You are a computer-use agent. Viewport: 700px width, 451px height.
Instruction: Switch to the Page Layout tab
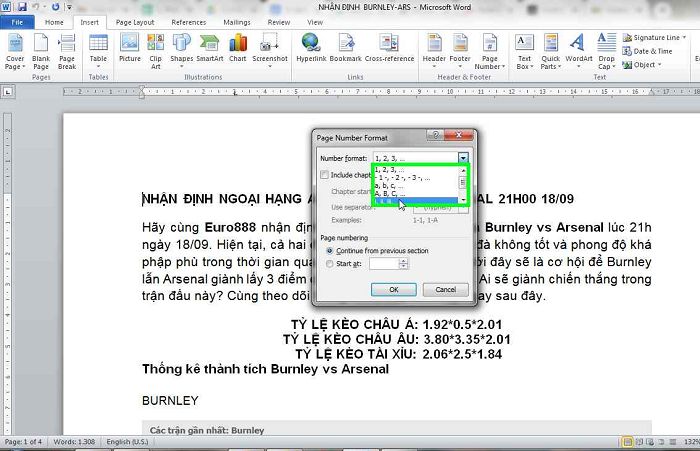click(x=135, y=22)
